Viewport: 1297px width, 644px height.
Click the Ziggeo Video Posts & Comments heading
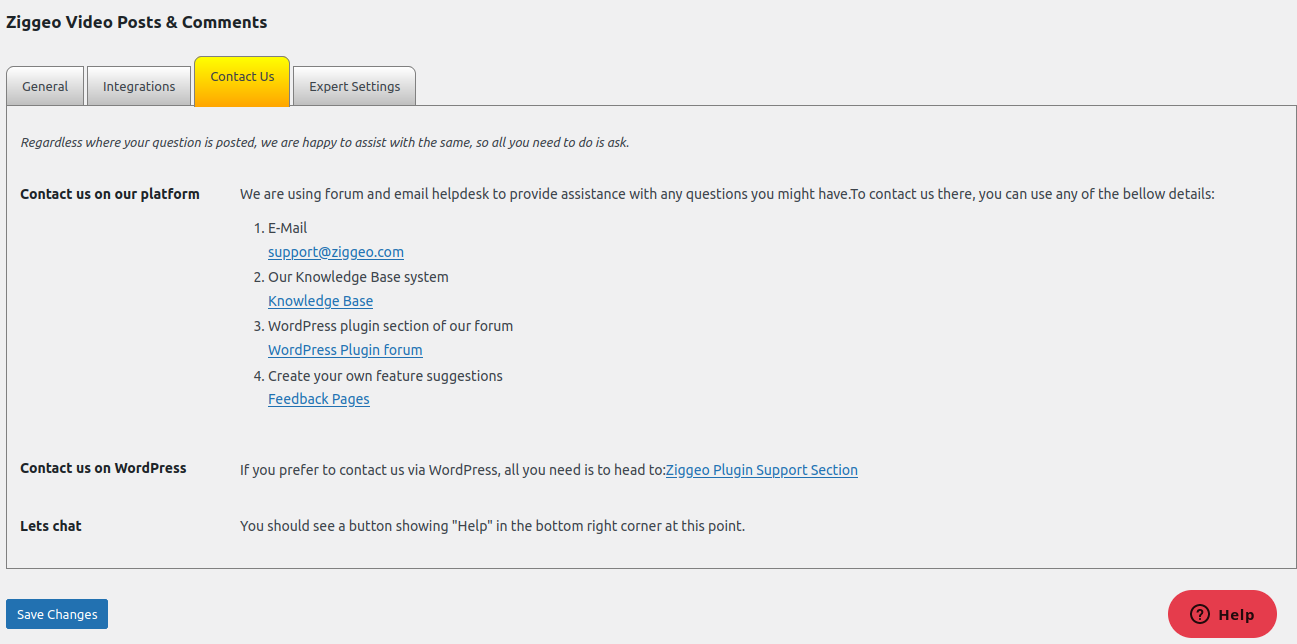(x=137, y=22)
